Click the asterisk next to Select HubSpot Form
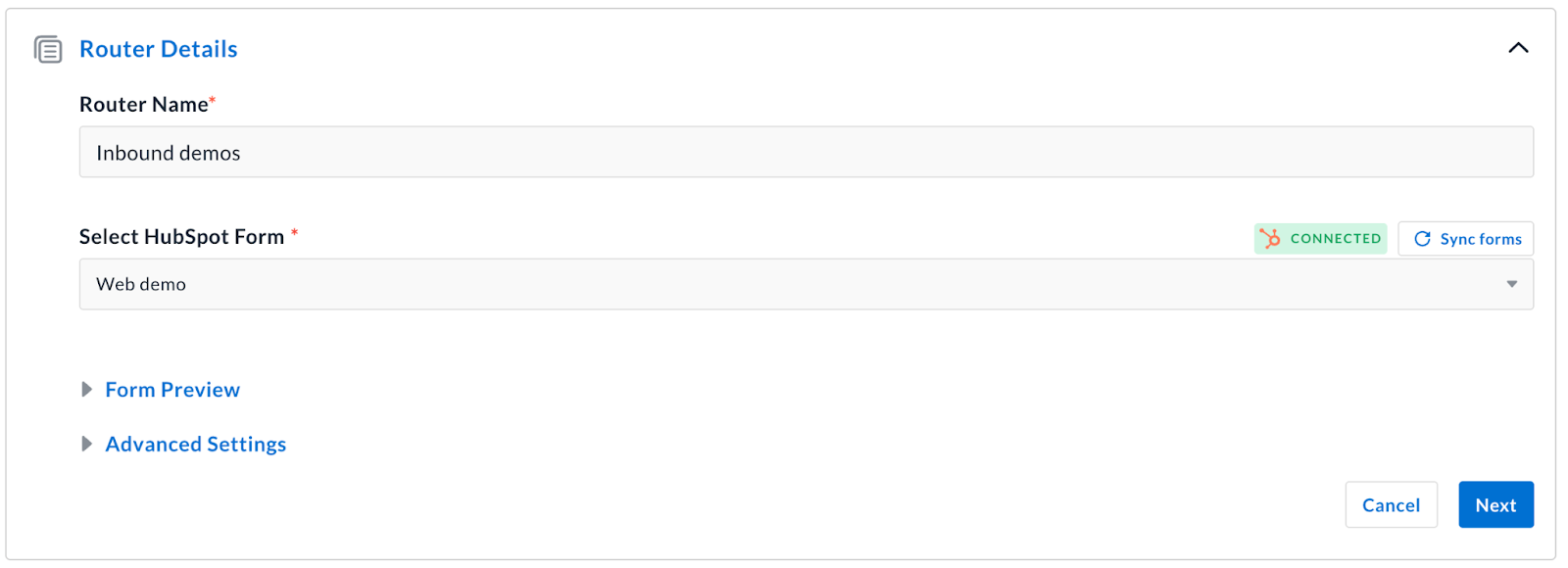This screenshot has width=1568, height=568. (x=295, y=230)
